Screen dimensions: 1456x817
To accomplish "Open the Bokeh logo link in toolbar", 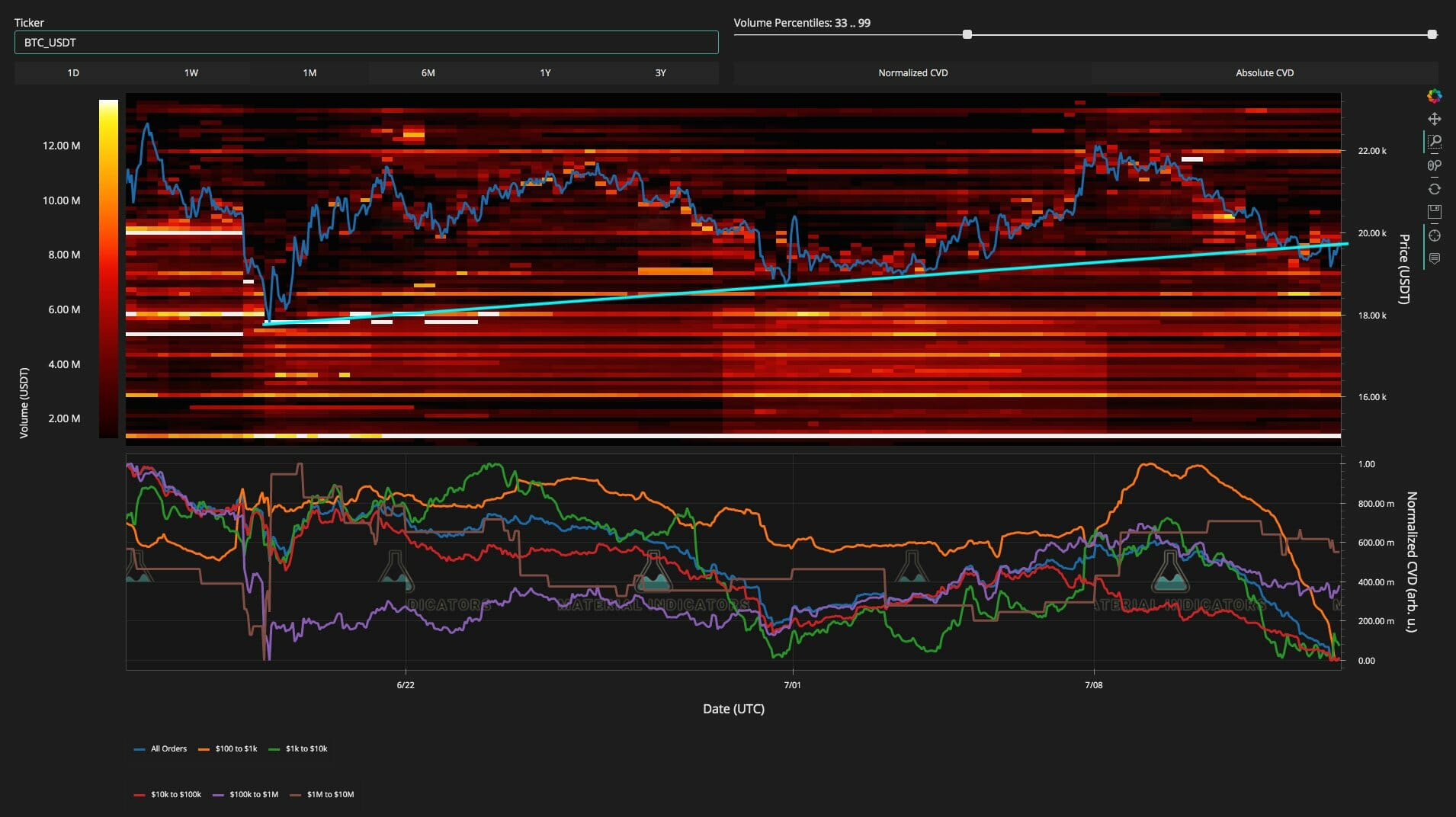I will tap(1434, 96).
